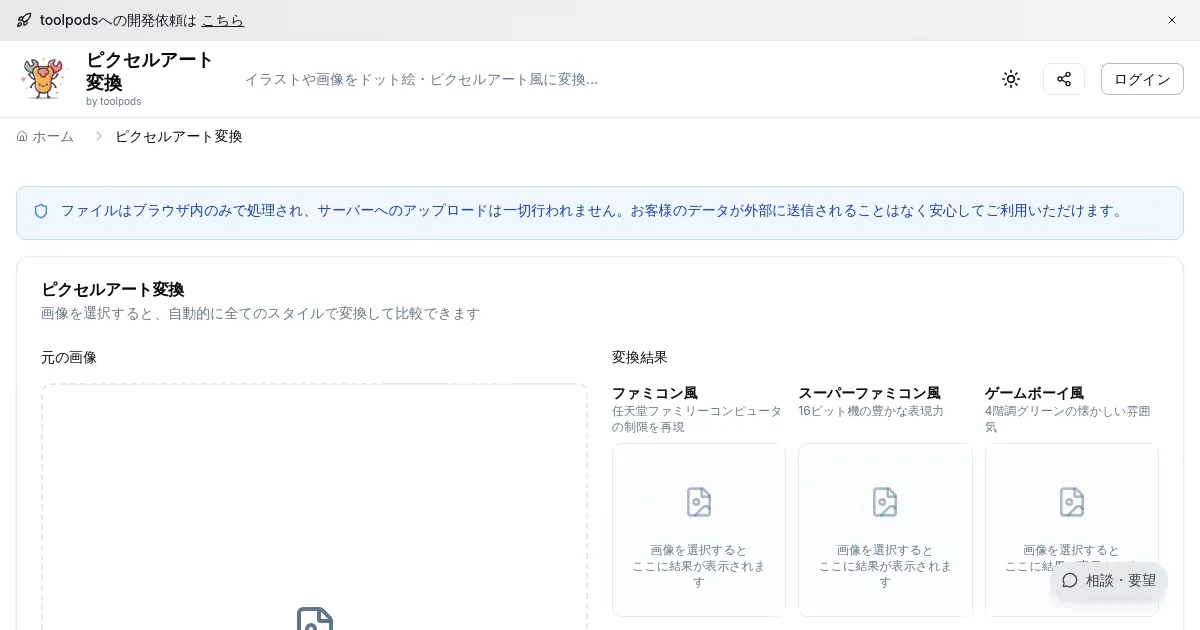The height and width of the screenshot is (630, 1200).
Task: Click the ゲームボーイ風 result image placeholder icon
Action: point(1071,502)
